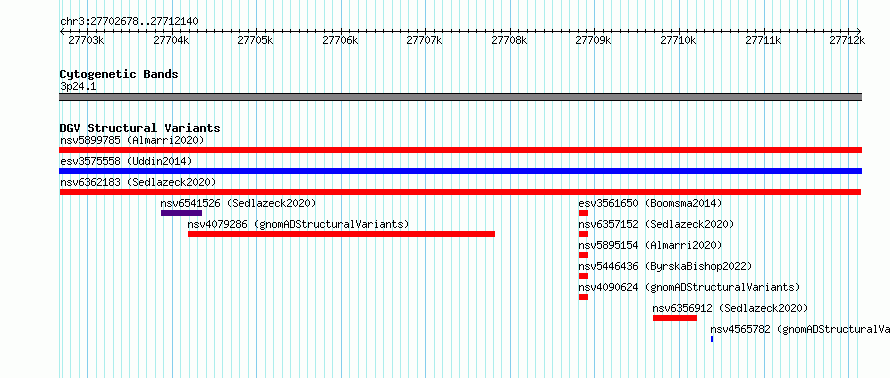Select the red bar below nsv6362183 (Sedlazeck2020)
The width and height of the screenshot is (890, 378).
pos(460,192)
